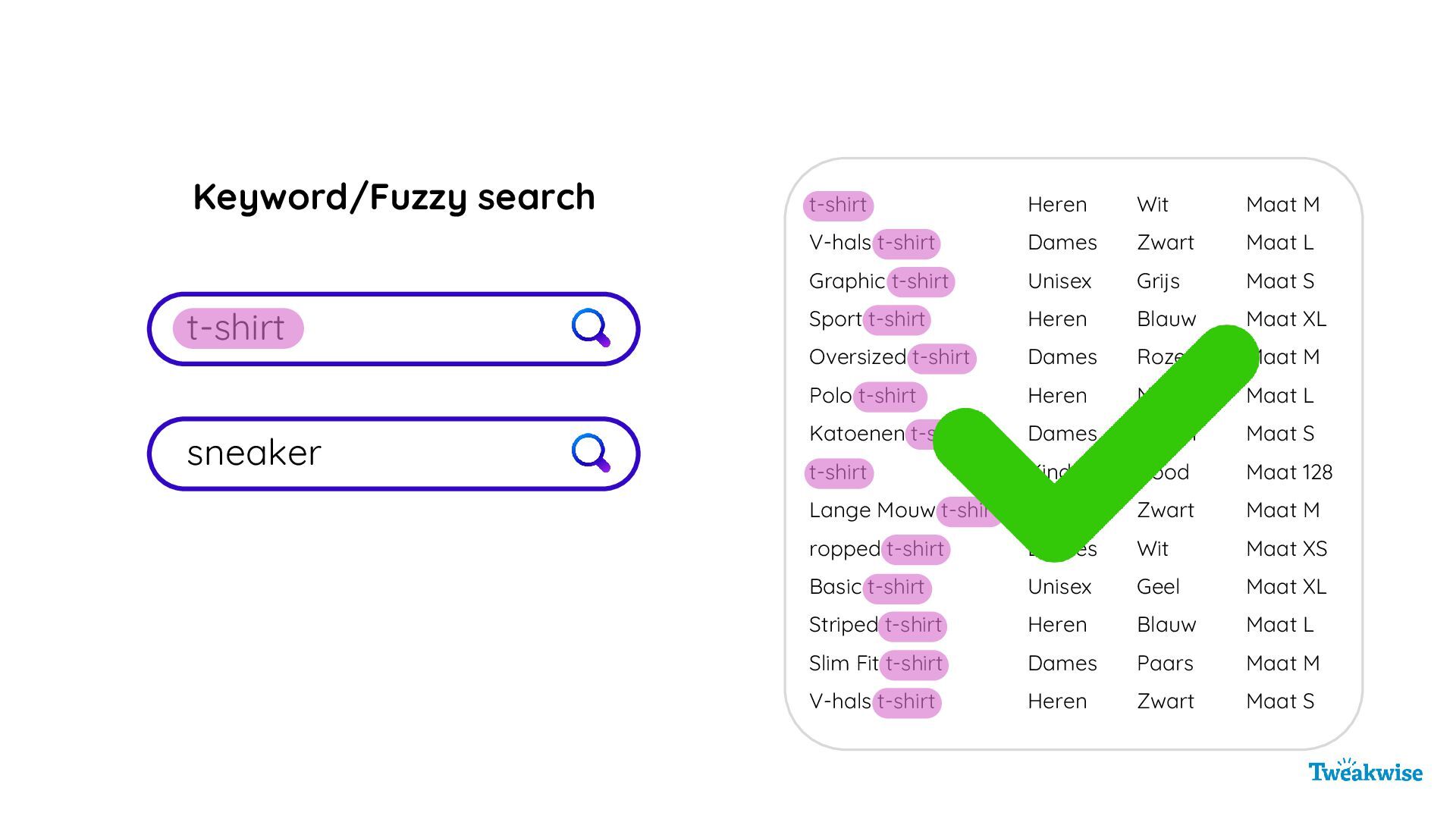The width and height of the screenshot is (1456, 819).
Task: Click the Keyword/Fuzzy search heading
Action: pos(394,196)
